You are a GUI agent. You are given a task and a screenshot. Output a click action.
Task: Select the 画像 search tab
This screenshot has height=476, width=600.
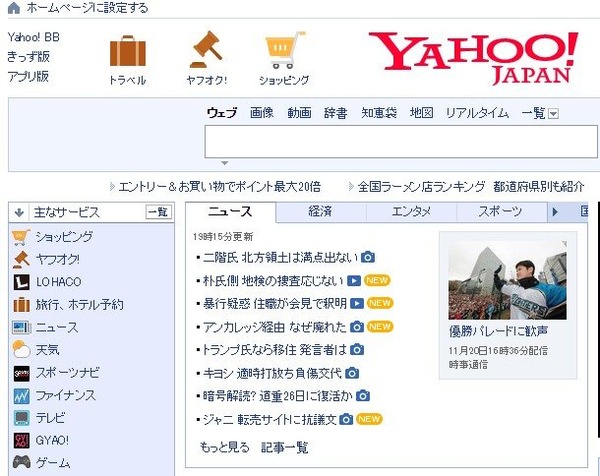(262, 113)
